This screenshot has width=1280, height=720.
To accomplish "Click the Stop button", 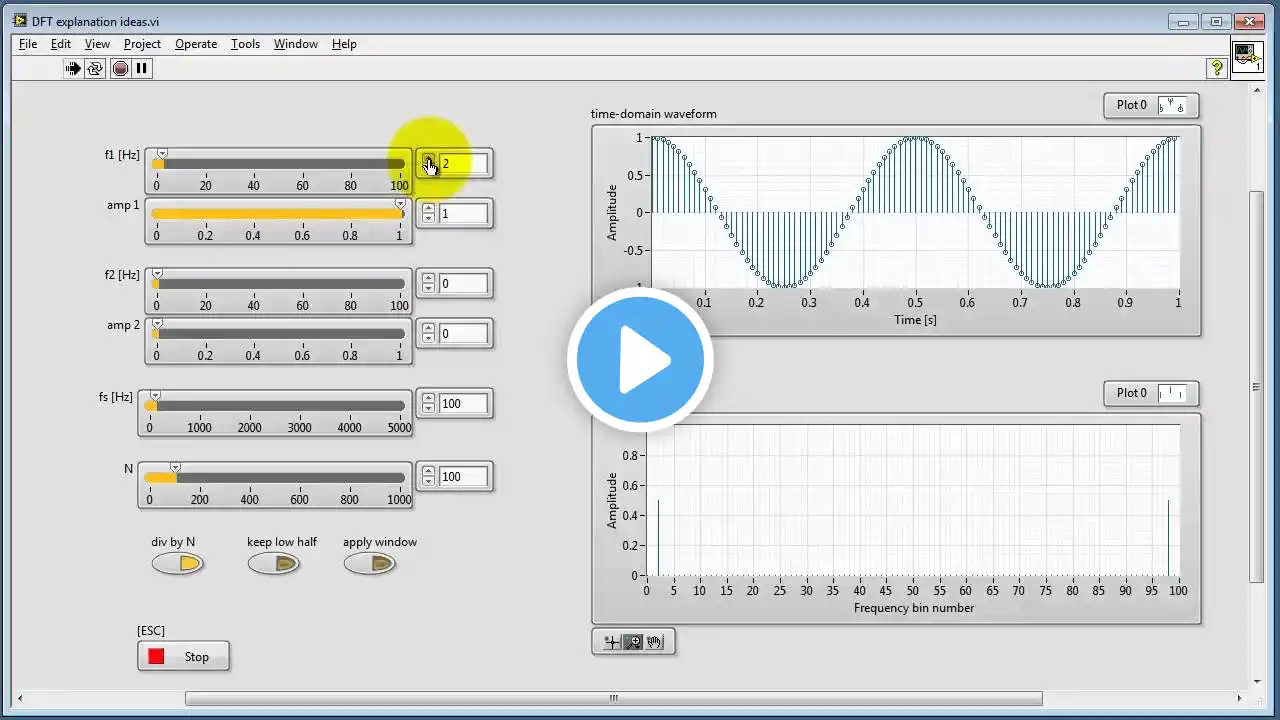I will click(x=183, y=656).
